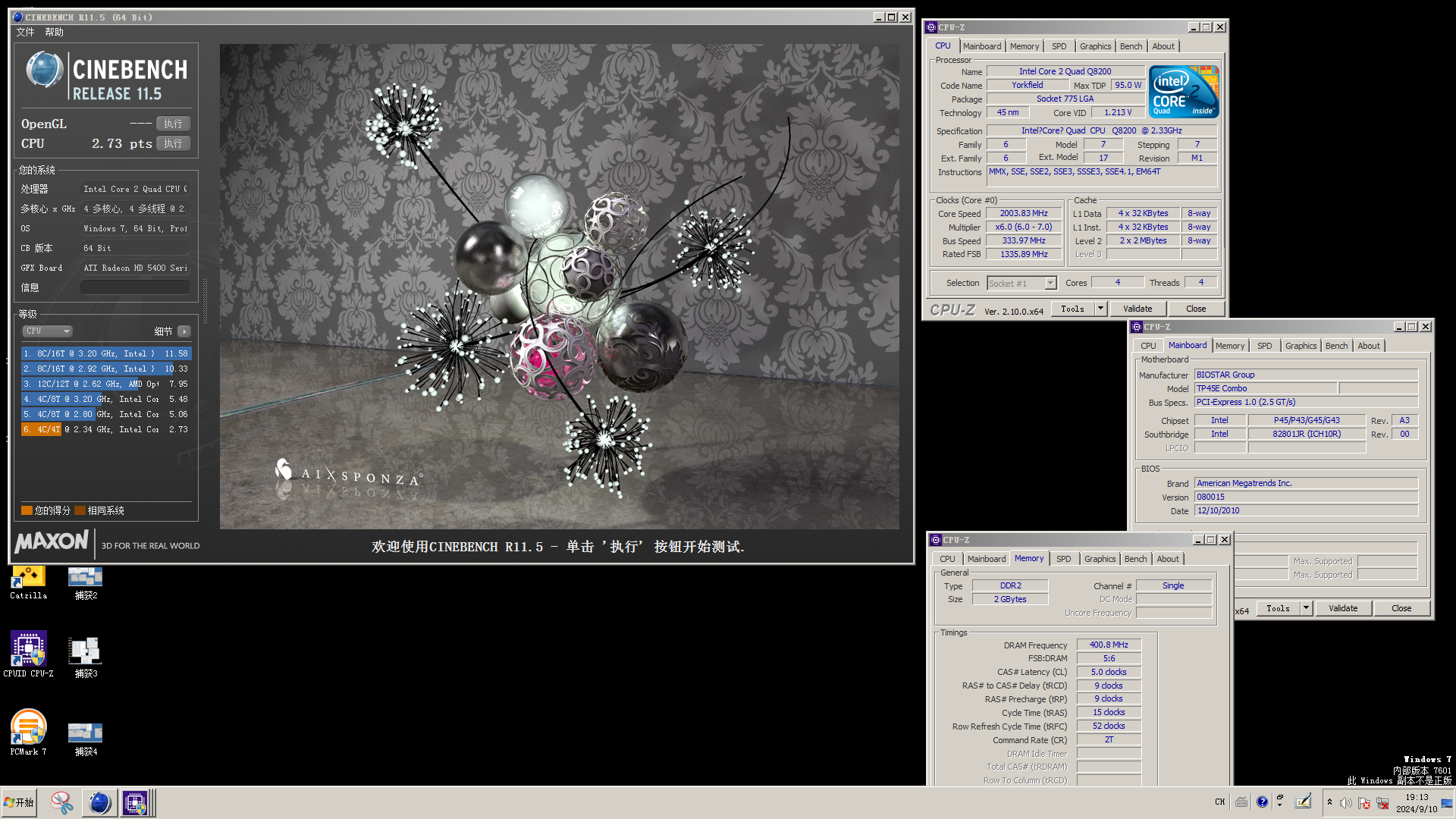
Task: Open Tools dropdown arrow in Mainboard window
Action: pos(1306,608)
